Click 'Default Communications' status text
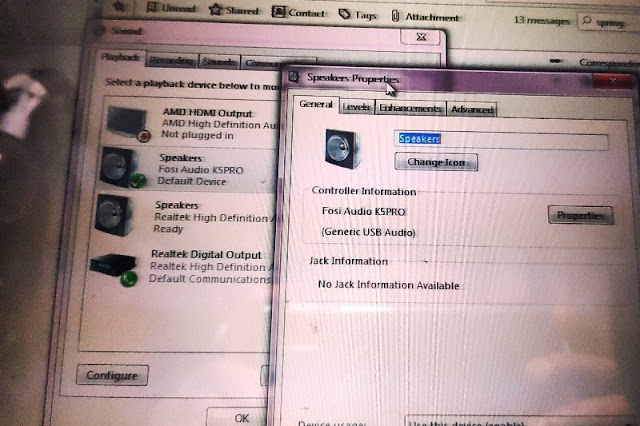 pyautogui.click(x=210, y=279)
